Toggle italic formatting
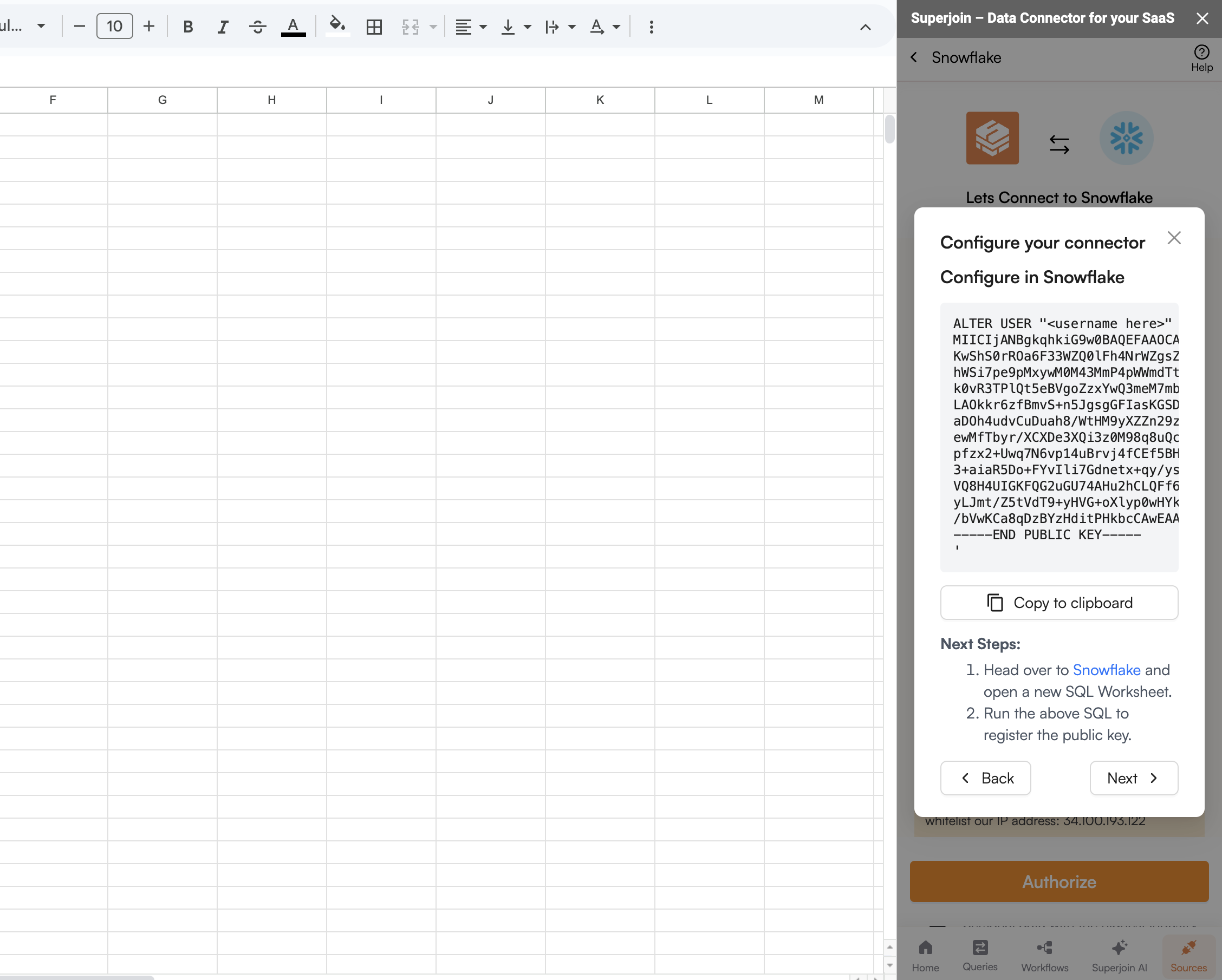Screen dimensions: 1222x980 point(223,27)
